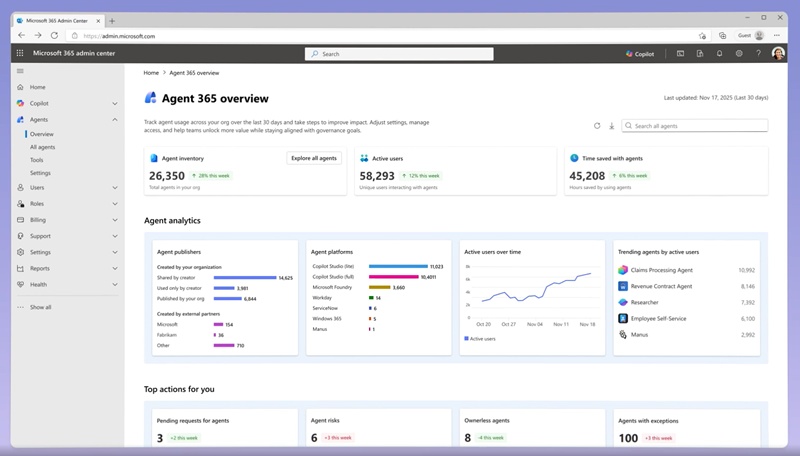Open the notifications bell icon

point(719,54)
